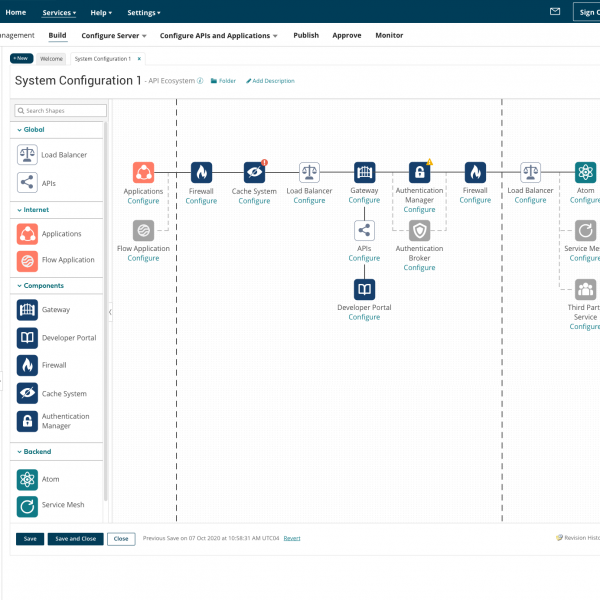
Task: Pick the Service Mesh palette shape
Action: click(27, 506)
